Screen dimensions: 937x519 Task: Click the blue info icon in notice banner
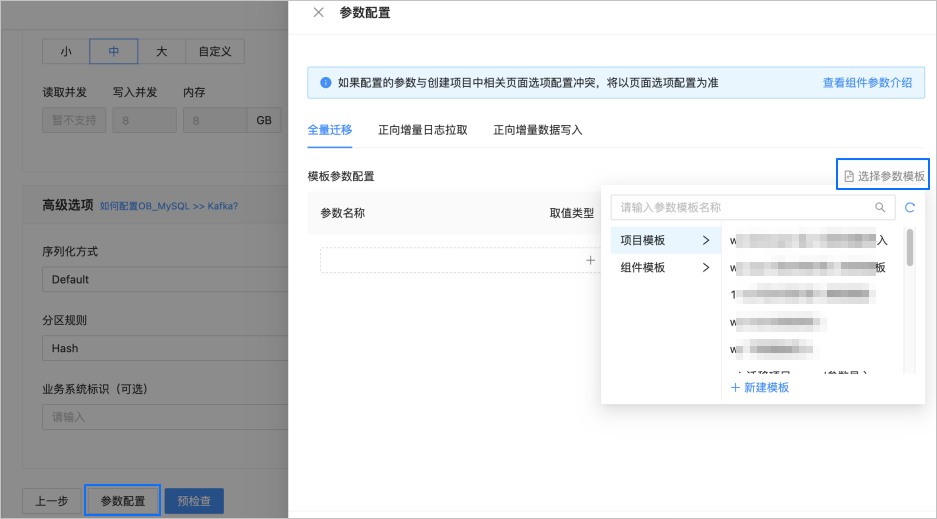(x=326, y=82)
